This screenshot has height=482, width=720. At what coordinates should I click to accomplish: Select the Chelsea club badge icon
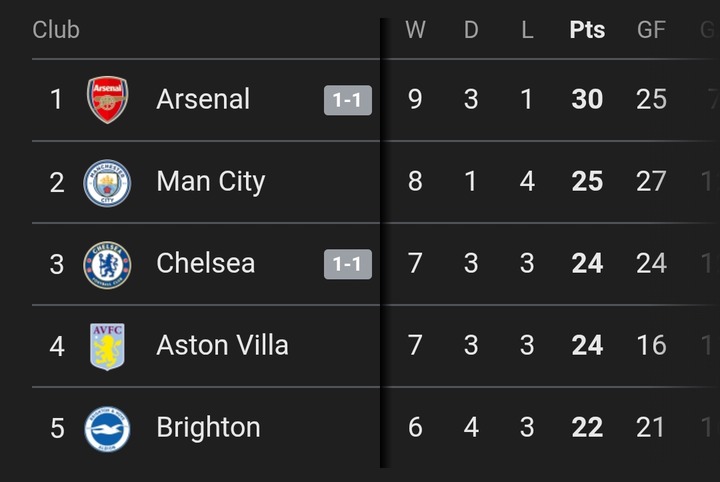tap(107, 264)
